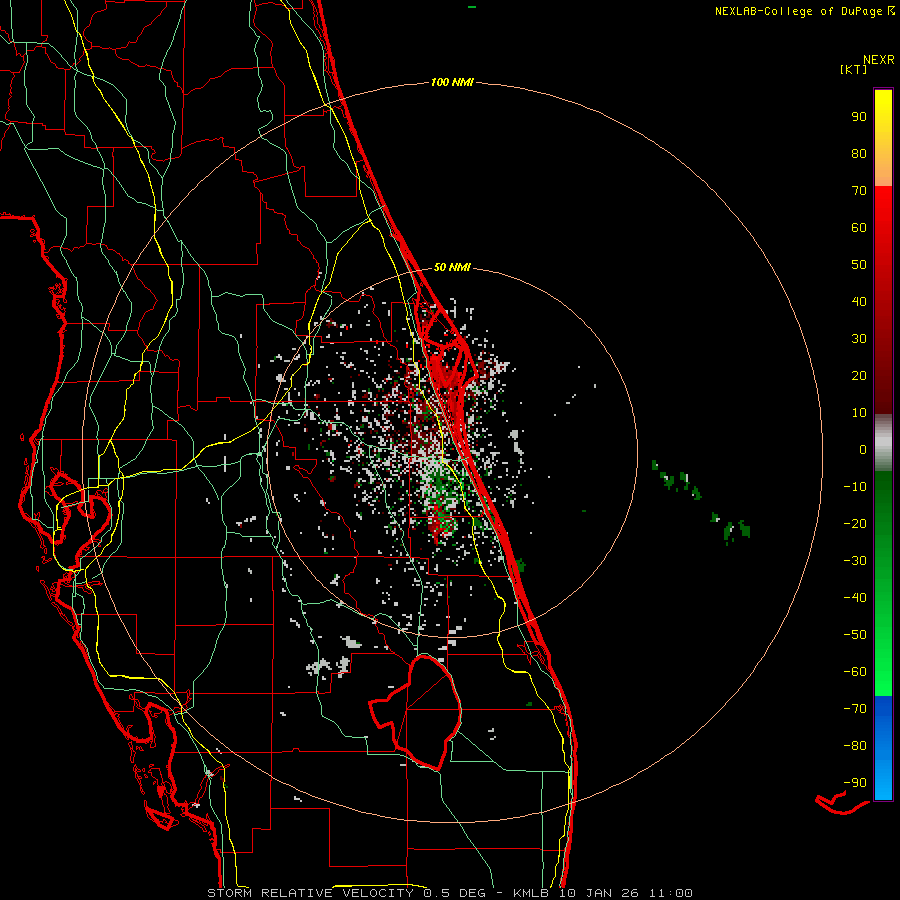Click the 40 knot scale value
Image resolution: width=900 pixels, height=900 pixels.
(x=859, y=302)
